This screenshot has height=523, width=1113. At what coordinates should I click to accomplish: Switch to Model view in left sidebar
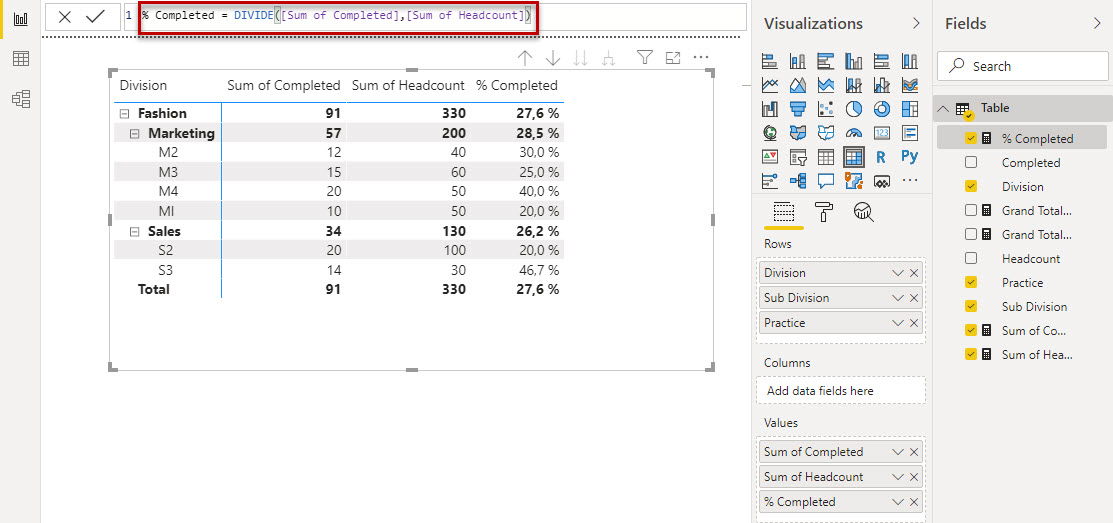[x=21, y=99]
